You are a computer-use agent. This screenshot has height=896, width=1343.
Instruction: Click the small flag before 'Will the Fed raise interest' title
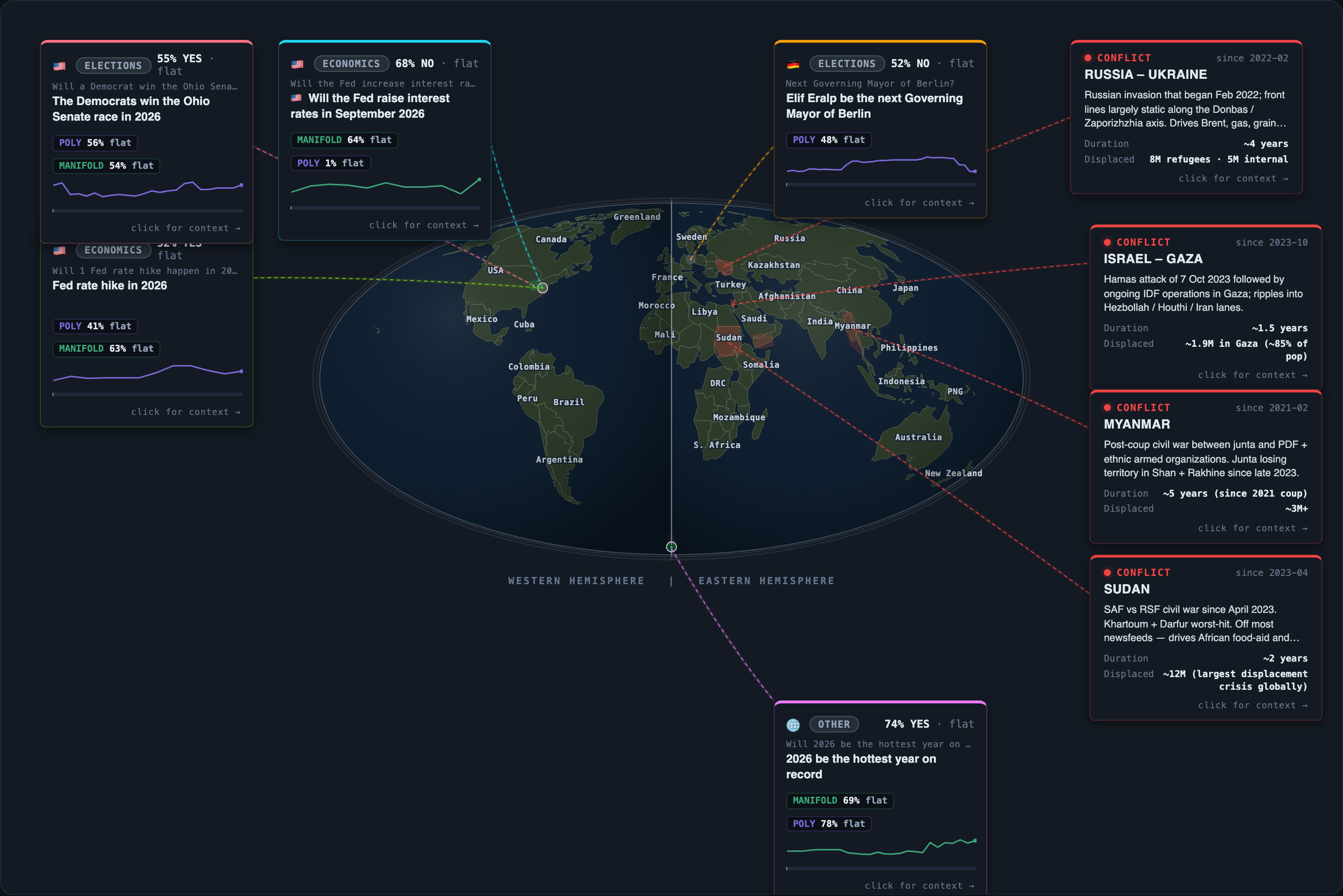tap(296, 98)
